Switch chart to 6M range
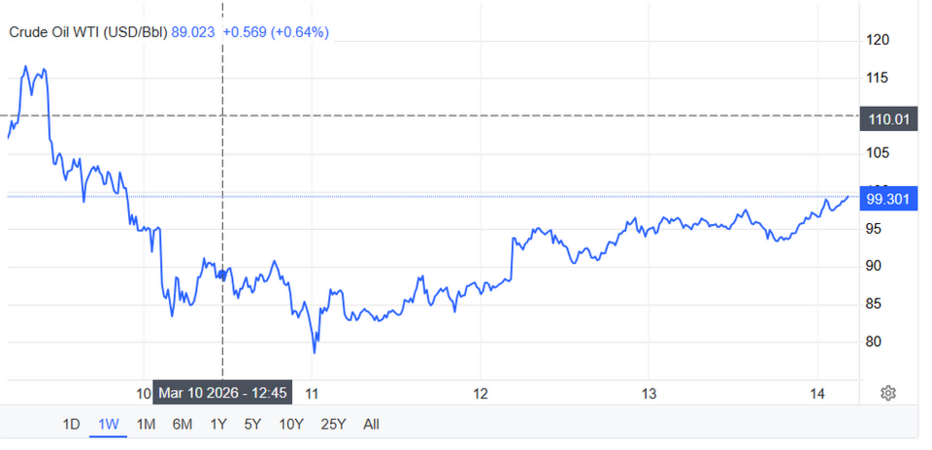932x450 pixels. pyautogui.click(x=182, y=424)
